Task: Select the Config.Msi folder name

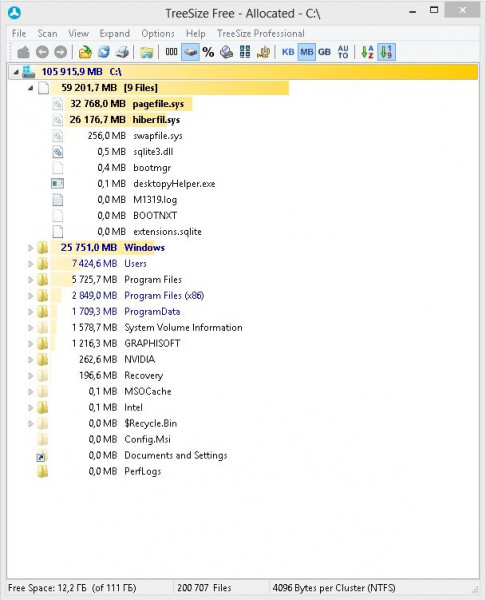Action: coord(147,439)
